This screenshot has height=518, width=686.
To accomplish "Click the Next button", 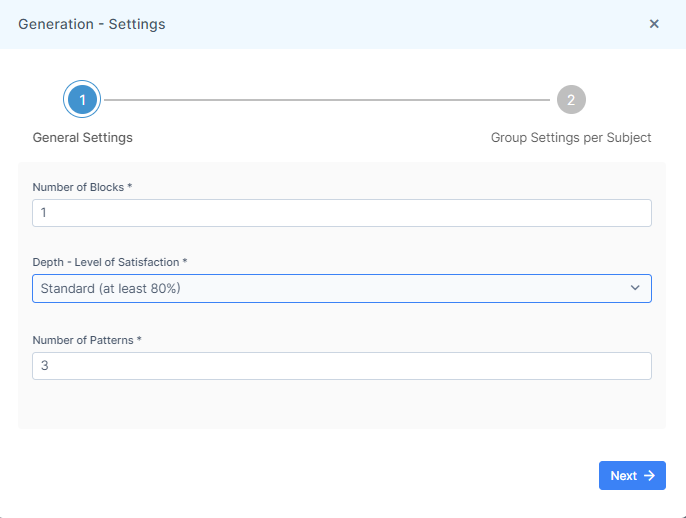I will (632, 476).
